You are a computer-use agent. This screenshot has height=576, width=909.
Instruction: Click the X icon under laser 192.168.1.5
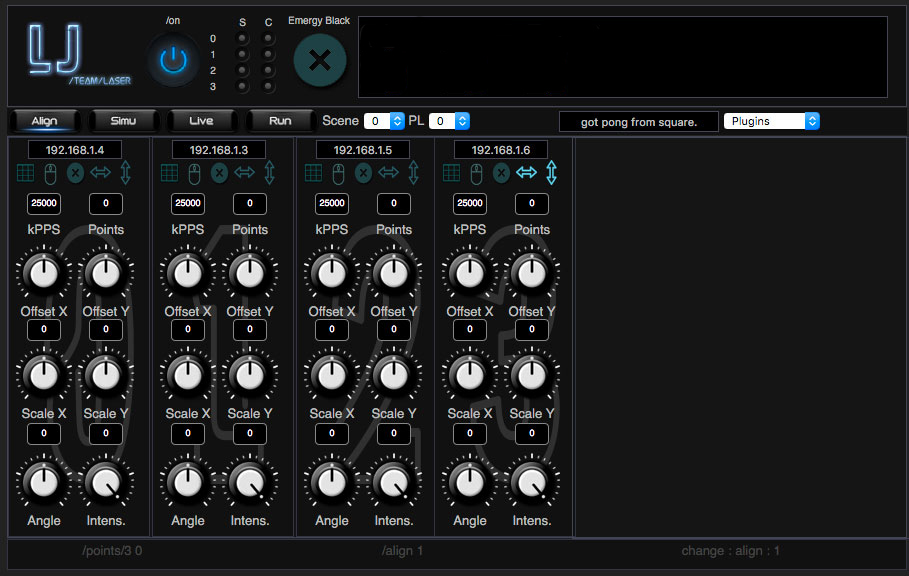coord(363,173)
